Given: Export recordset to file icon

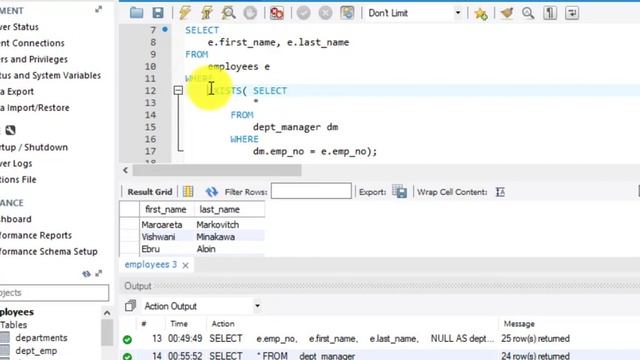Looking at the screenshot, I should tap(400, 191).
